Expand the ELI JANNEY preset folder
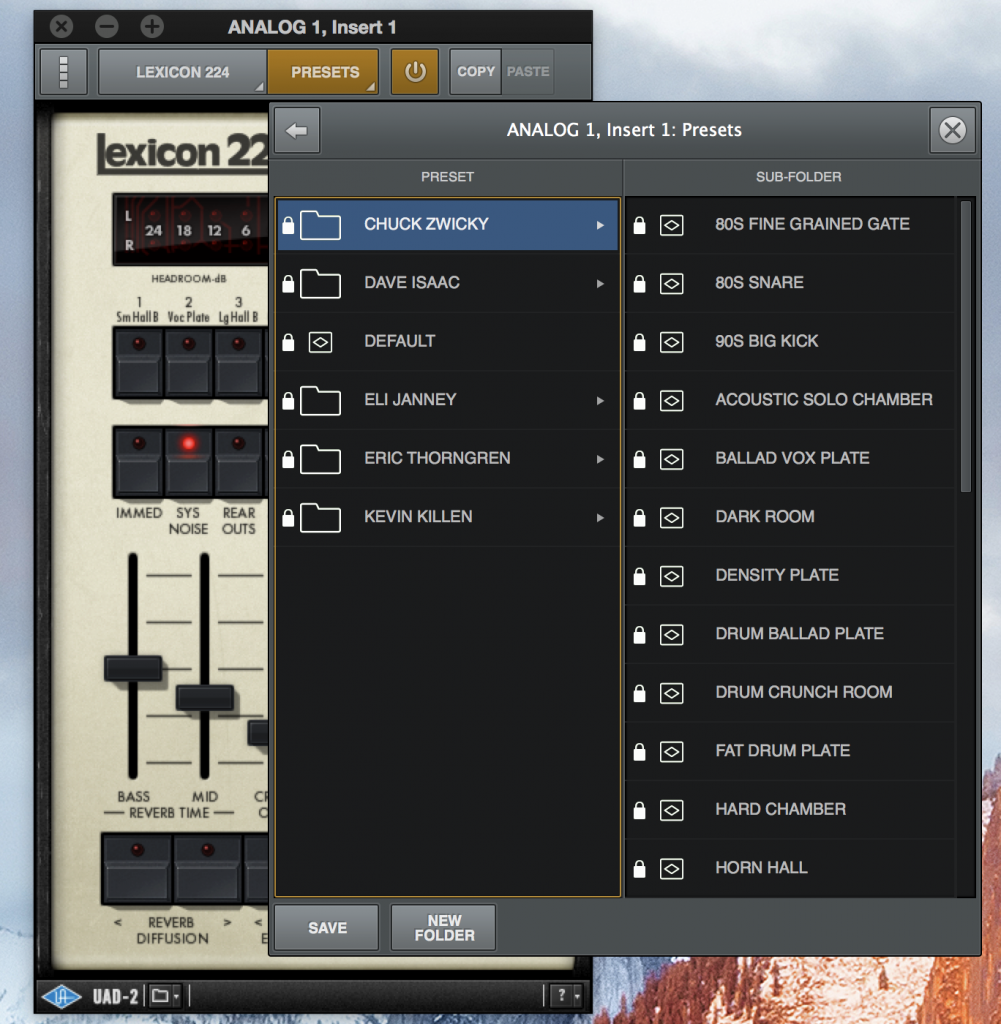Viewport: 1001px width, 1024px height. pos(599,400)
